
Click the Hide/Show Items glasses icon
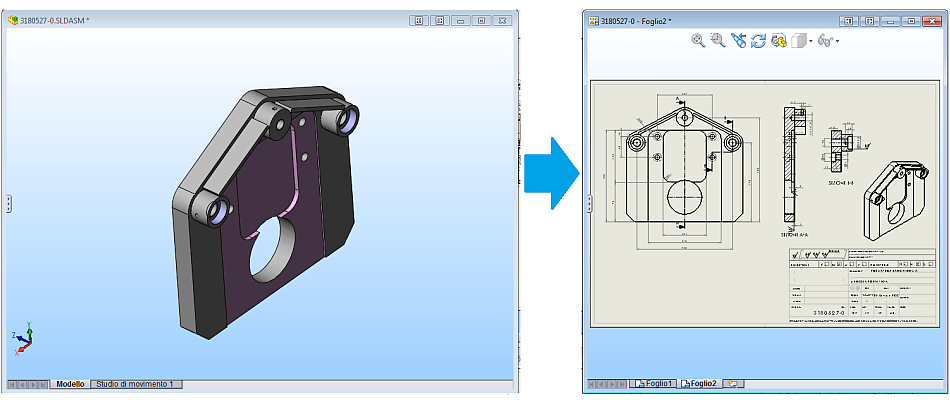825,41
